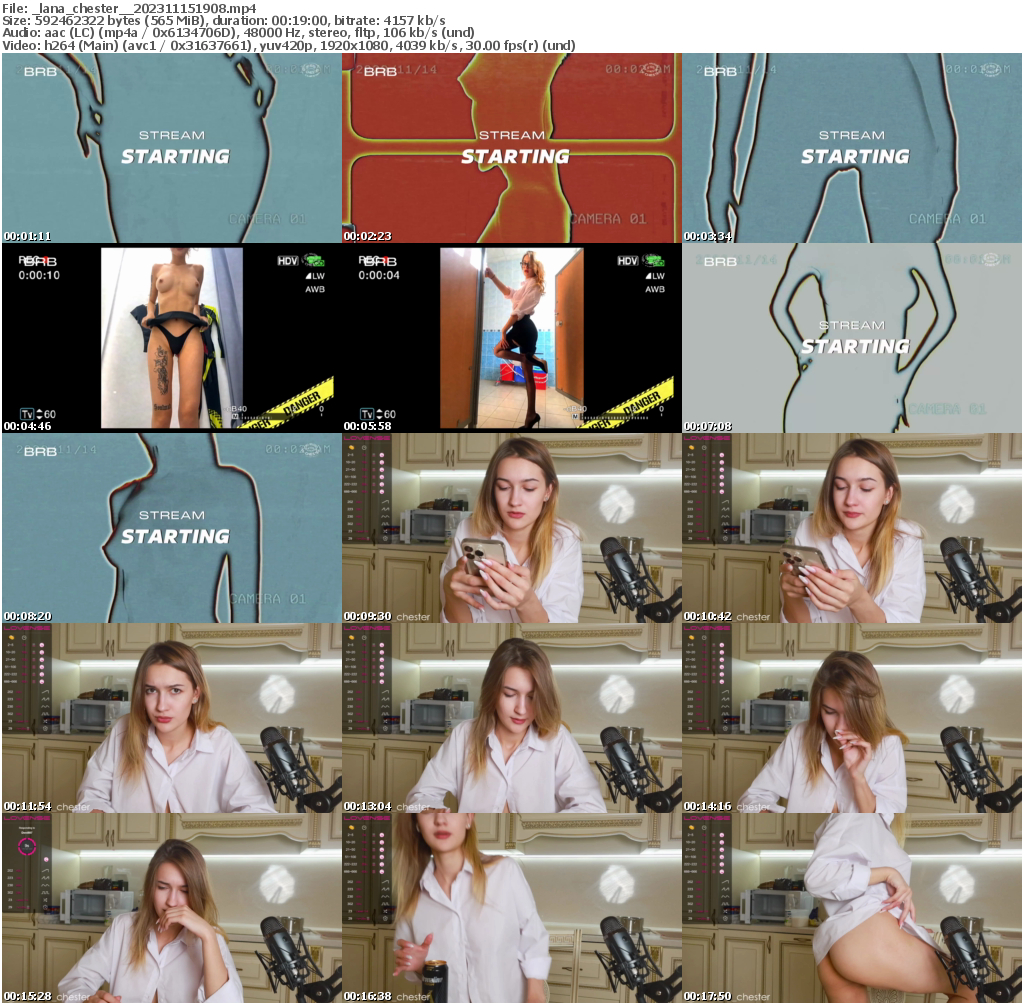Toggle the AWB white balance indicator
The height and width of the screenshot is (1003, 1024).
coord(654,290)
